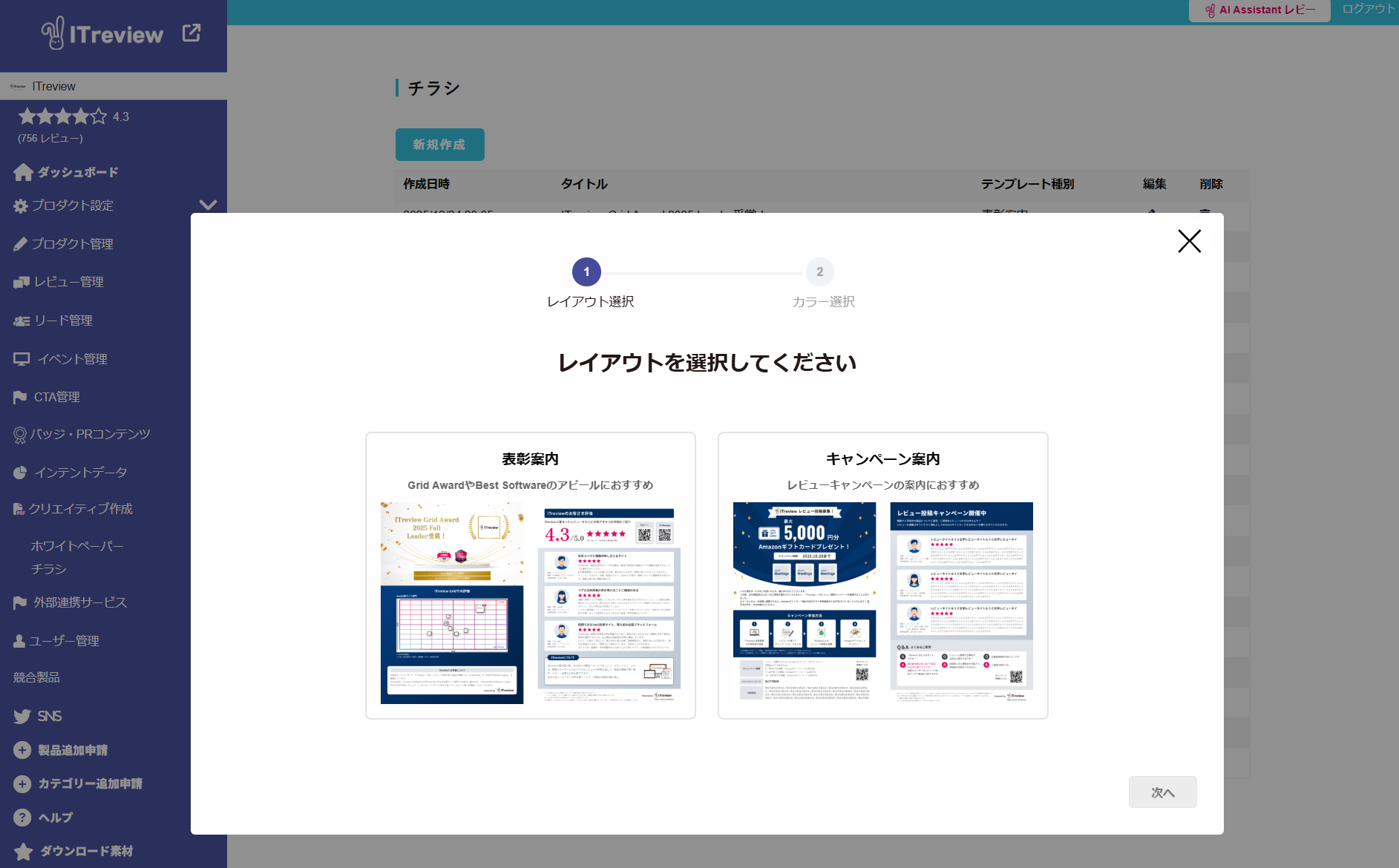Open ホワイトペーパー submenu item
This screenshot has height=868, width=1399.
(x=77, y=546)
